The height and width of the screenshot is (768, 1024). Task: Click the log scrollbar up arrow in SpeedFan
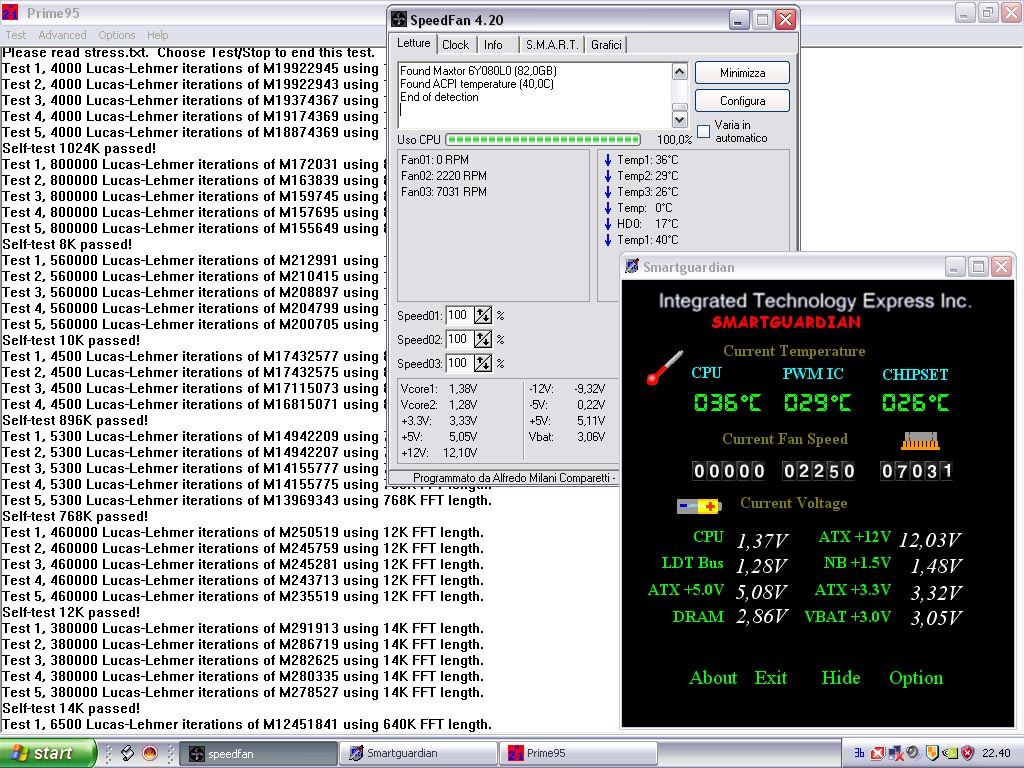679,71
